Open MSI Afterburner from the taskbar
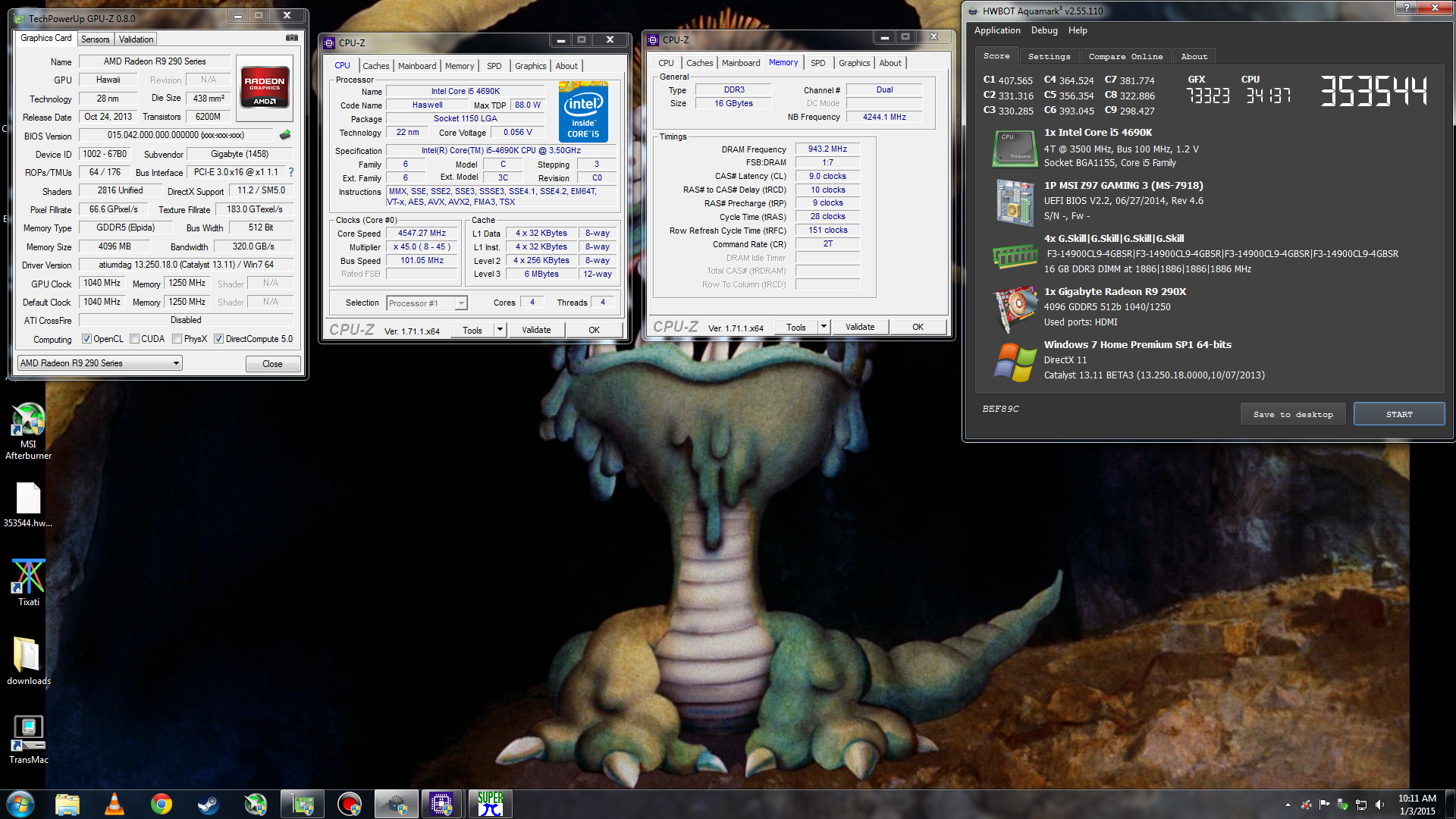The height and width of the screenshot is (819, 1456). (256, 804)
